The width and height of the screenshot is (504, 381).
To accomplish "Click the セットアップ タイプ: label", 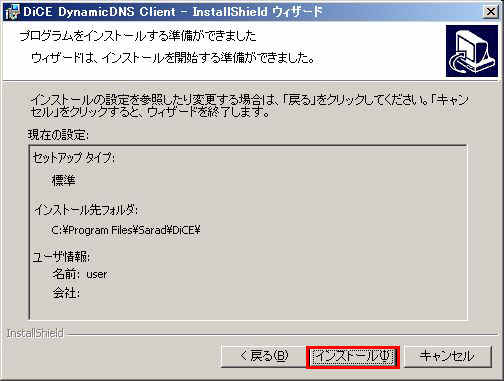I will click(x=73, y=158).
